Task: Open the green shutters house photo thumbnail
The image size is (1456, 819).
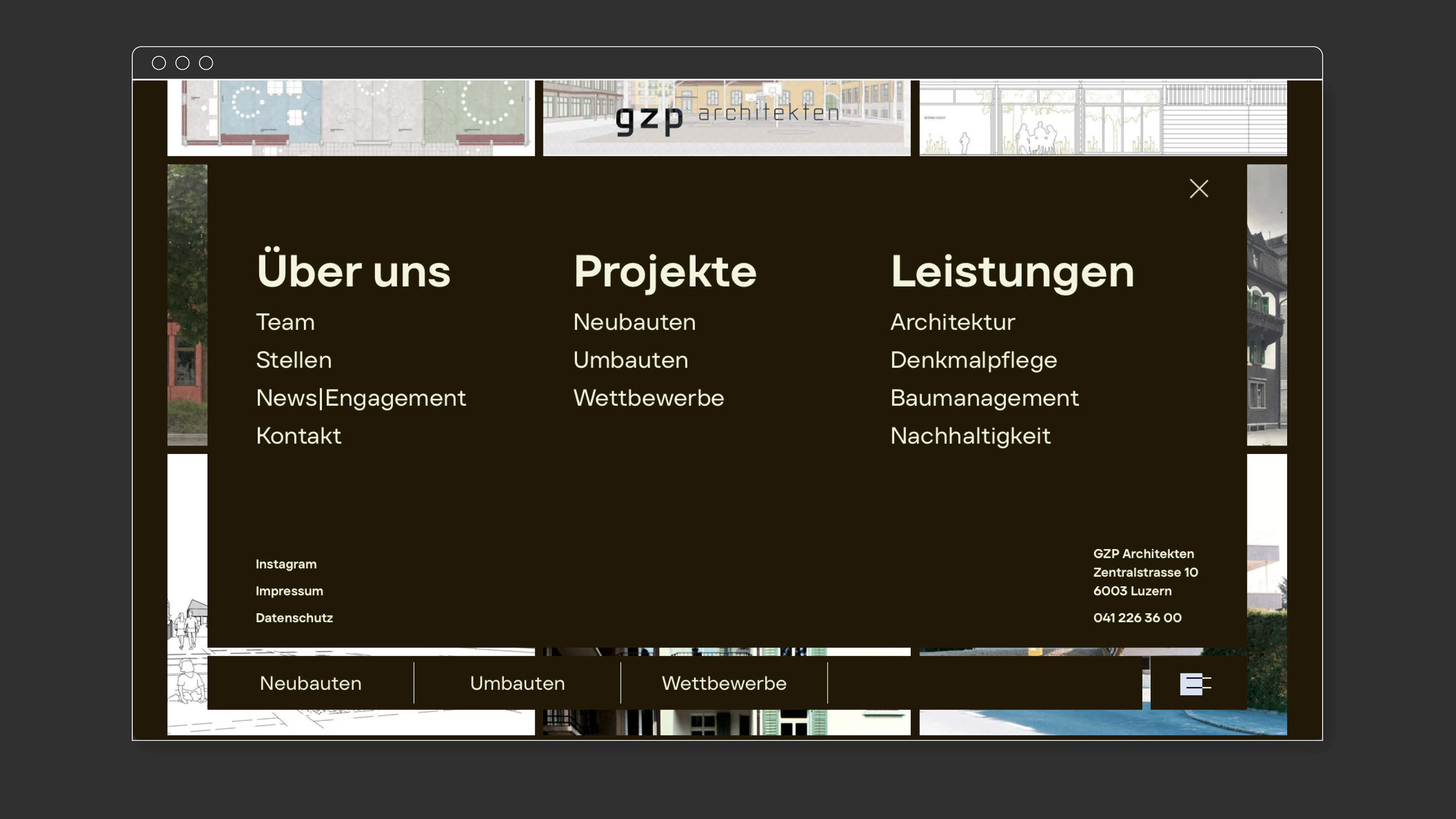Action: (727, 722)
